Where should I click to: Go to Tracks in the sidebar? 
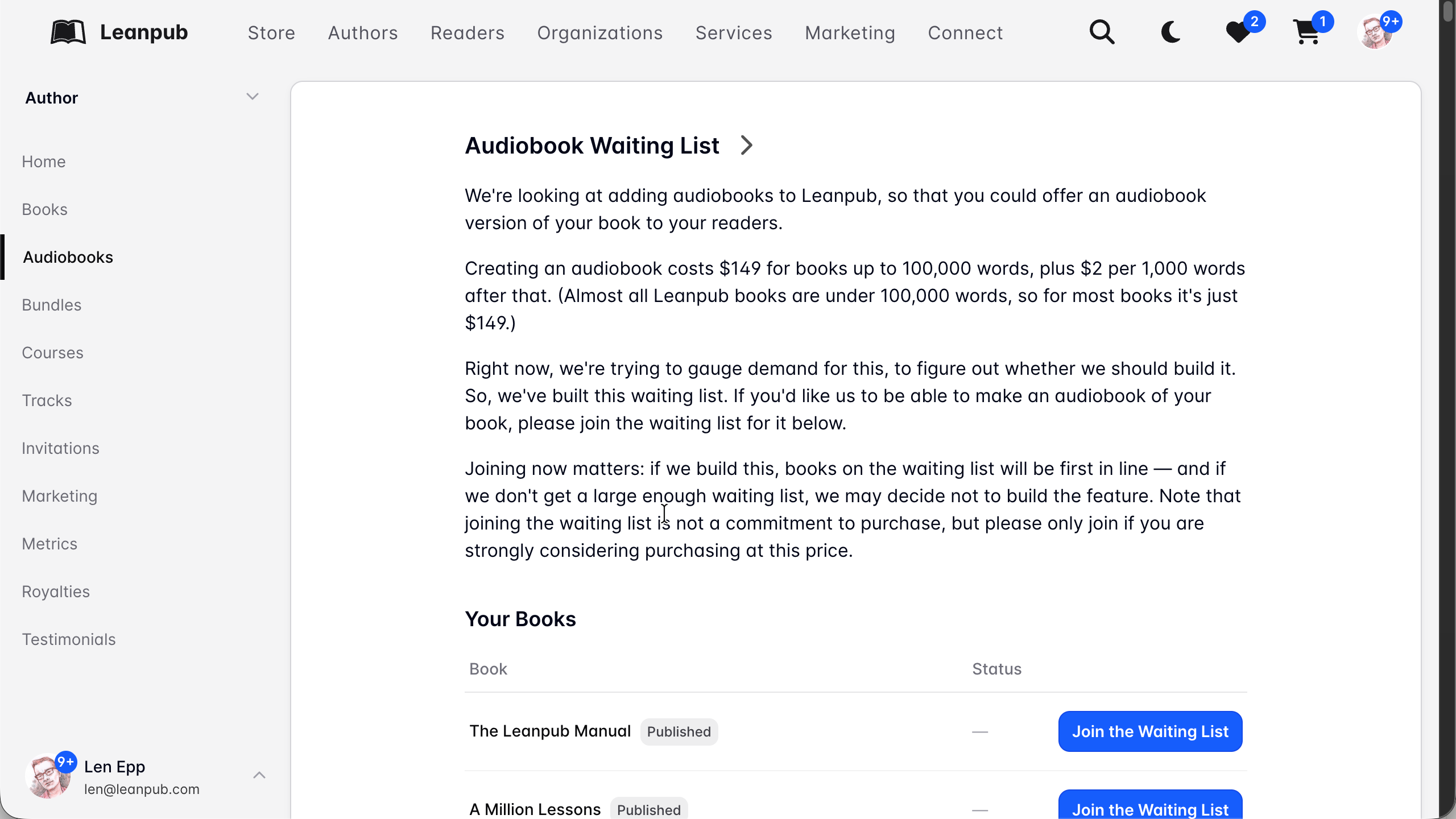pyautogui.click(x=47, y=400)
